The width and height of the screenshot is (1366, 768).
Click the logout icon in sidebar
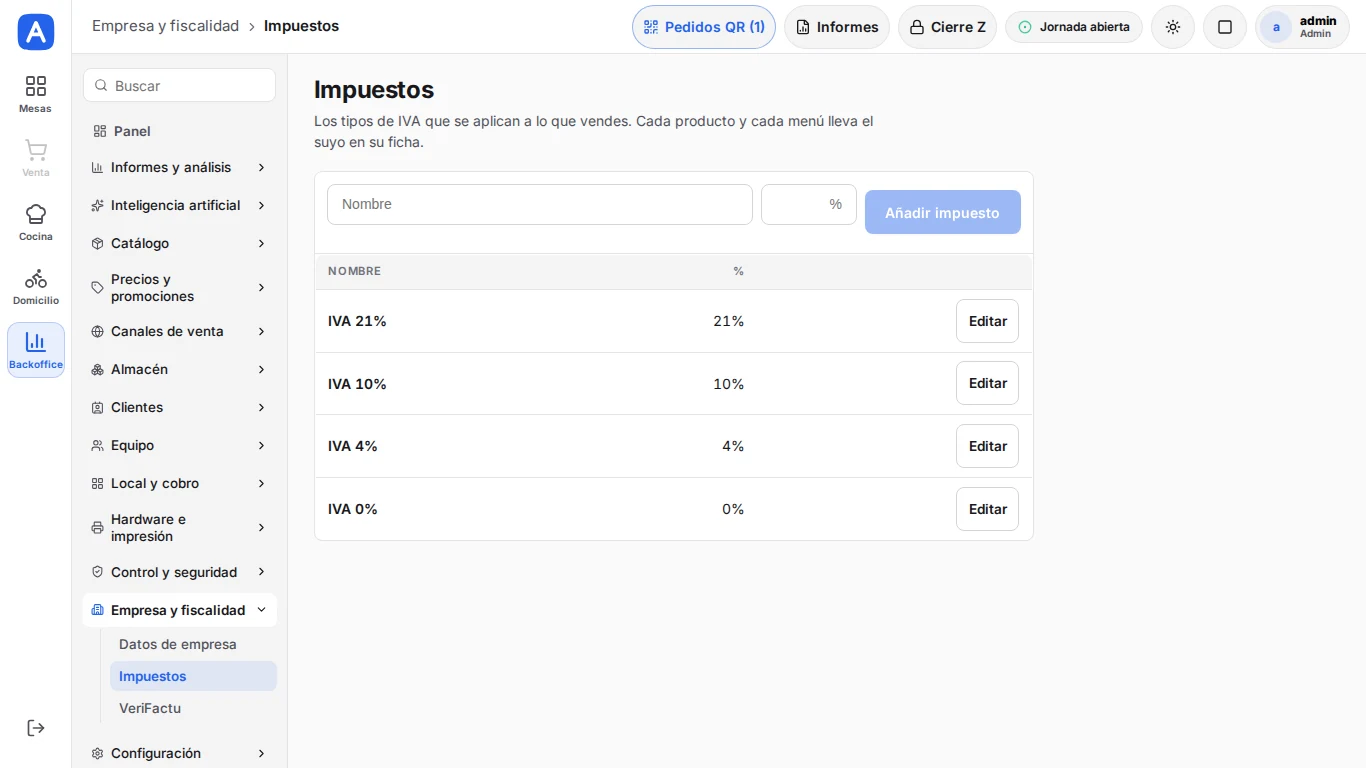coord(36,728)
